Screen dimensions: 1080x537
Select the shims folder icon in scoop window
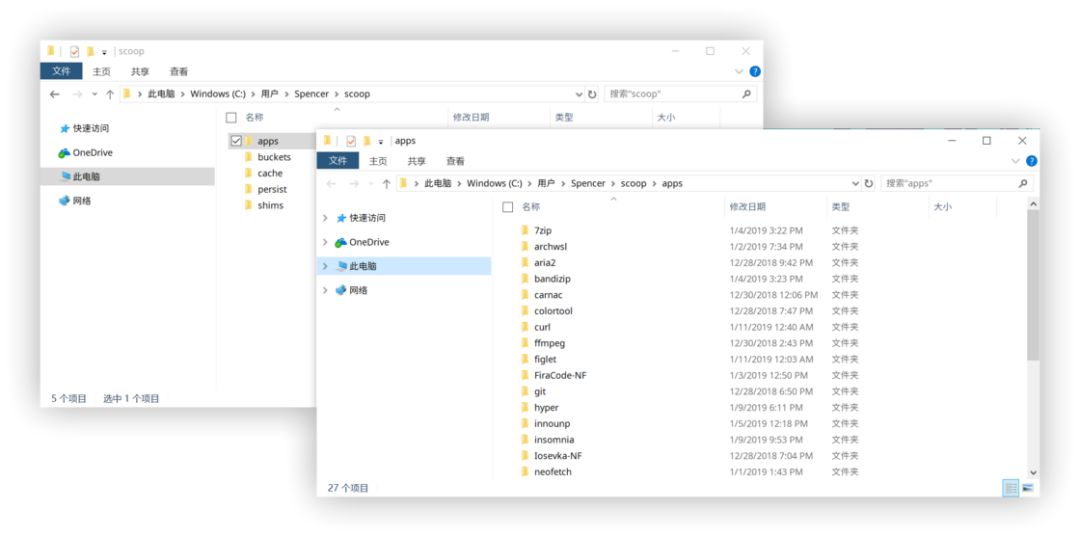pos(249,205)
